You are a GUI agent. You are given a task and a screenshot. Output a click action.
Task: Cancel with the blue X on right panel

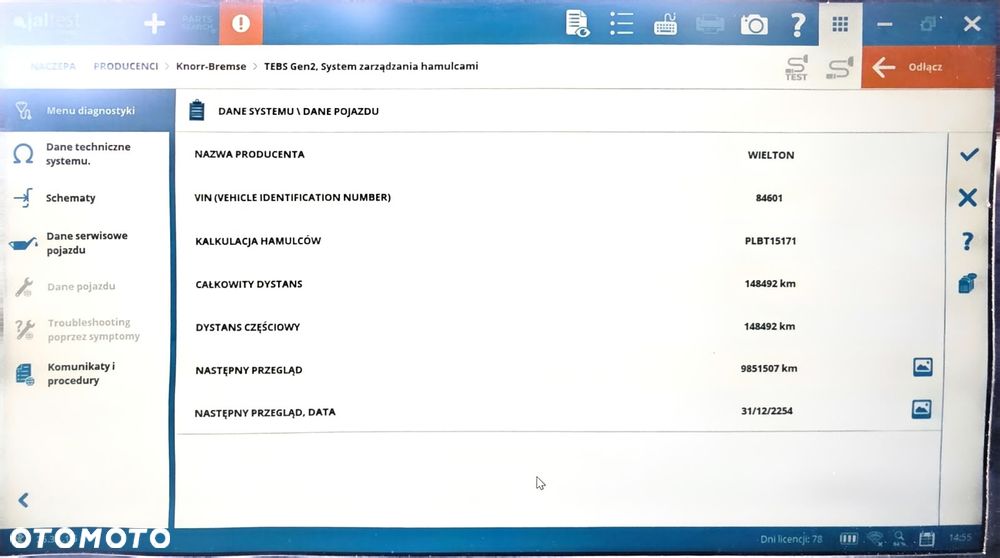click(967, 198)
